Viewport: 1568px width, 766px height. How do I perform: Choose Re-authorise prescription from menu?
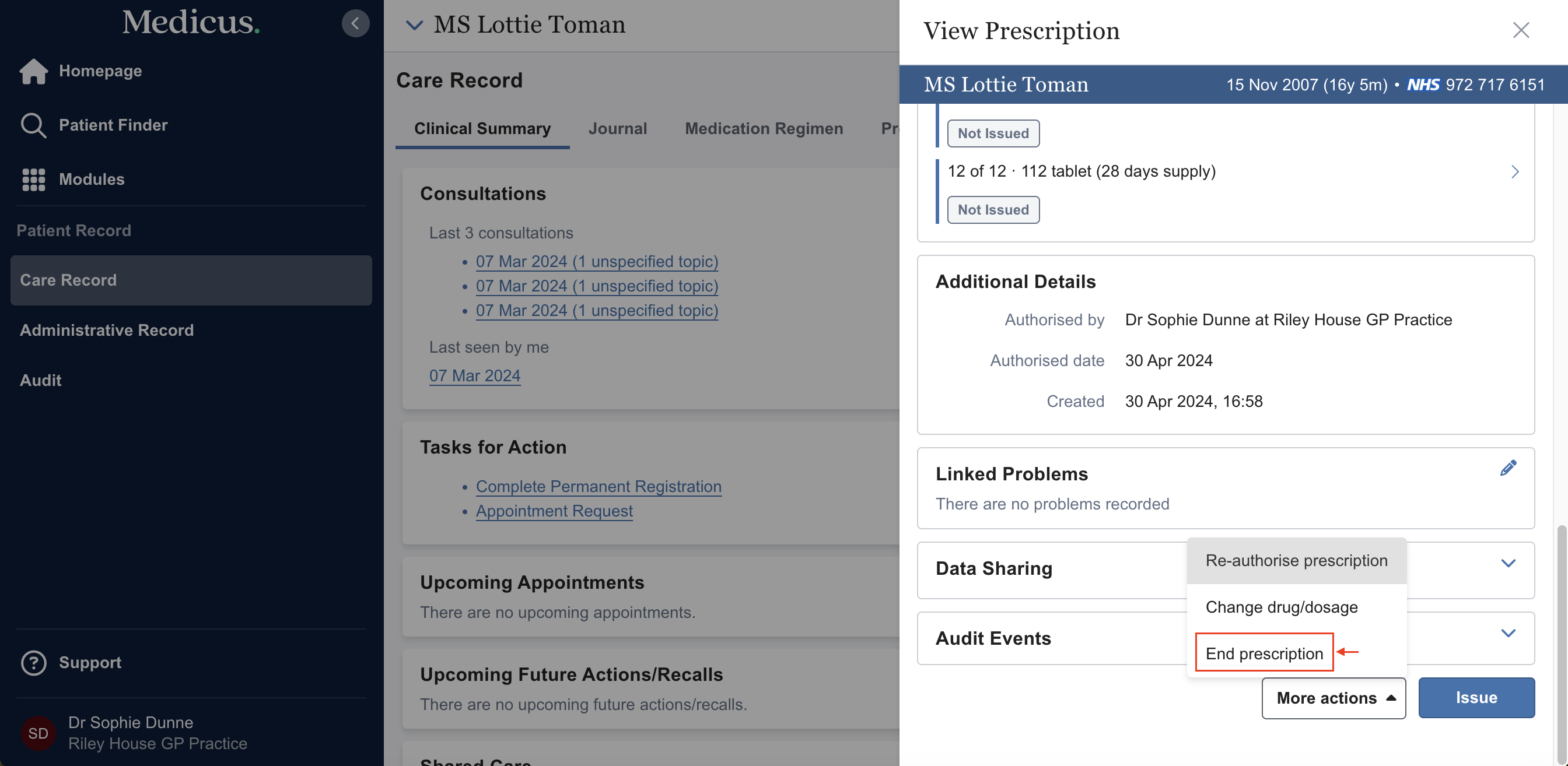pos(1296,560)
